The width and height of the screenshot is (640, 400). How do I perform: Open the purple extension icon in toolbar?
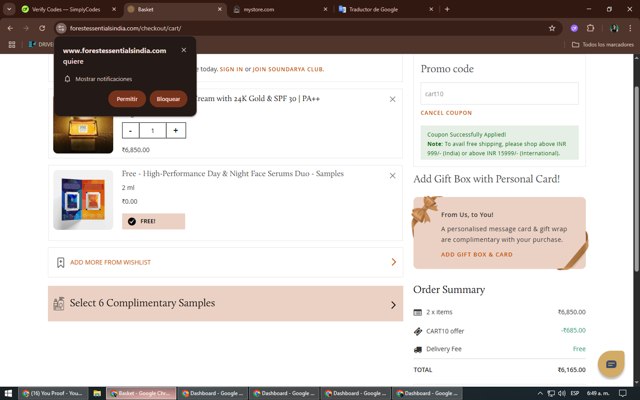pyautogui.click(x=574, y=28)
